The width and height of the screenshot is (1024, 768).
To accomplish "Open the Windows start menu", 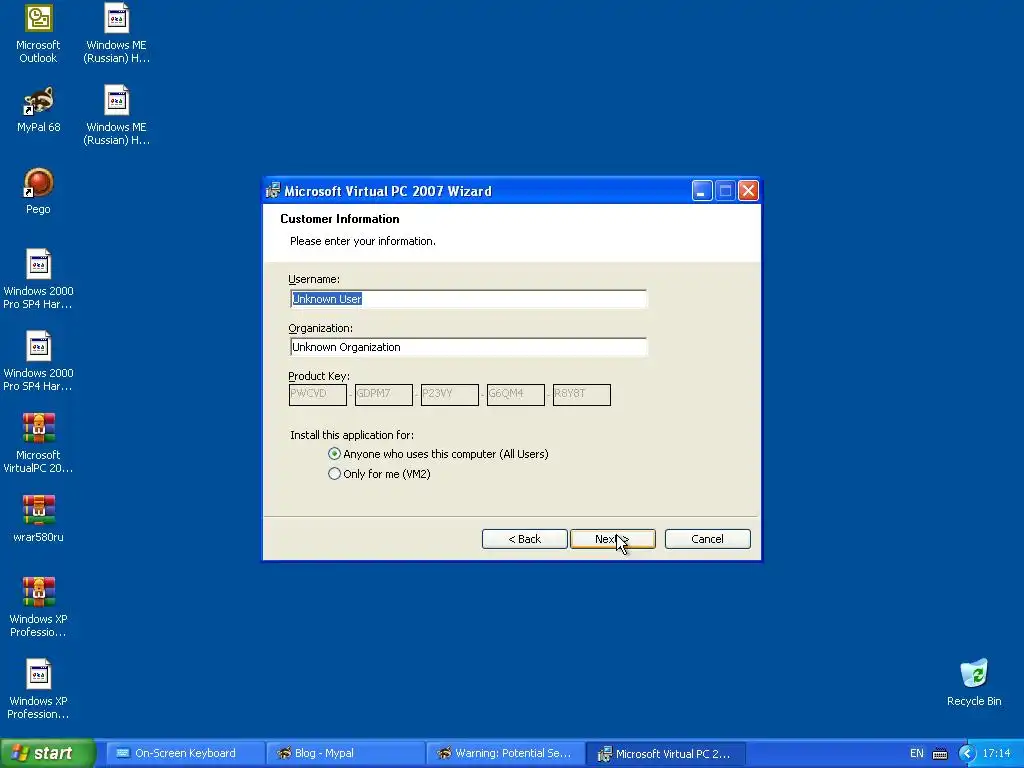I will point(48,754).
